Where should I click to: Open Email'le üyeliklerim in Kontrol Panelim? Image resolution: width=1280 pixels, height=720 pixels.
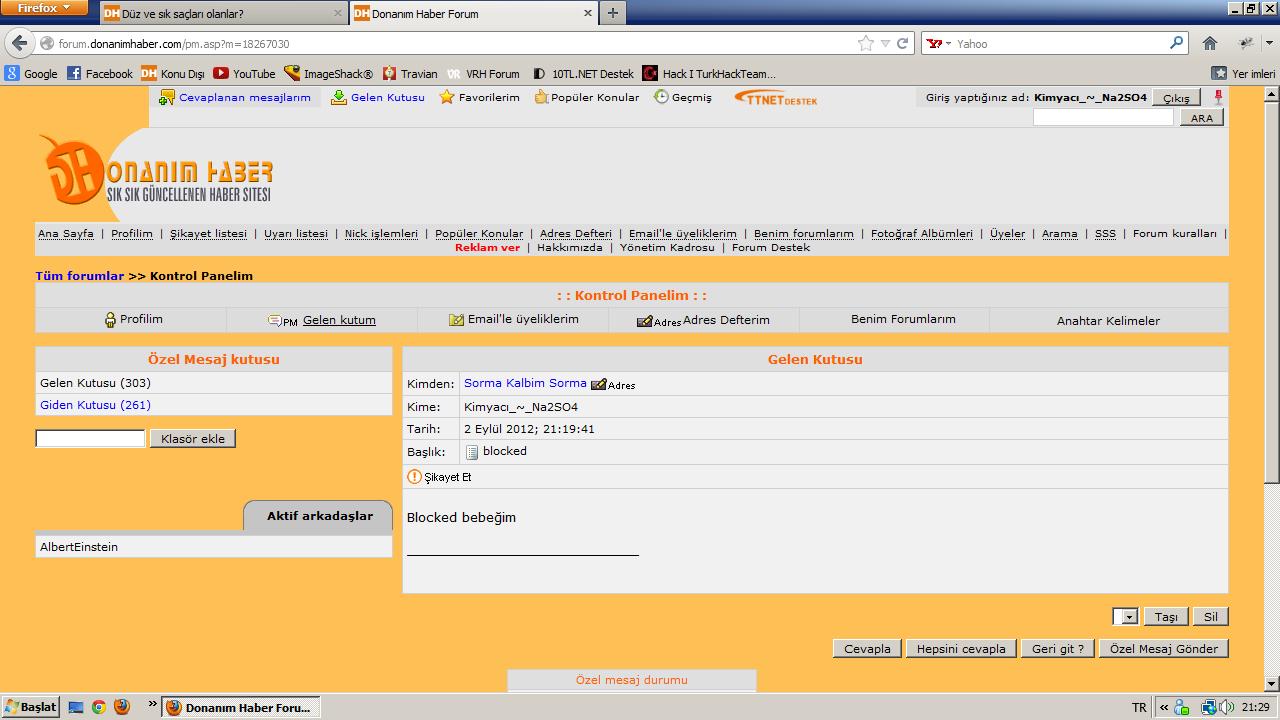tap(513, 320)
